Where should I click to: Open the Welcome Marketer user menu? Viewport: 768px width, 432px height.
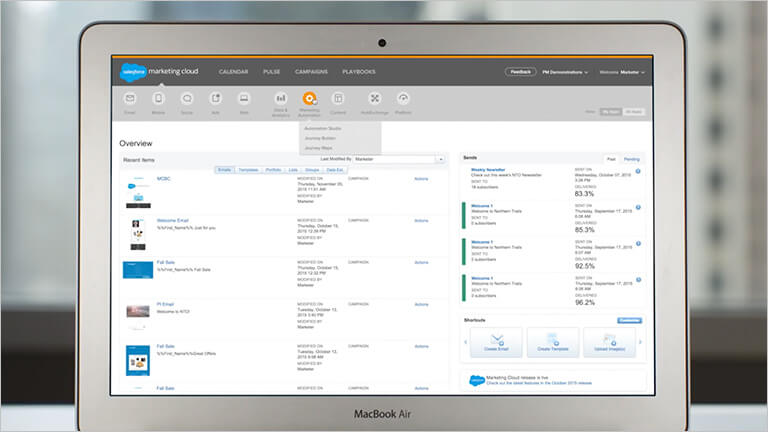coord(622,72)
